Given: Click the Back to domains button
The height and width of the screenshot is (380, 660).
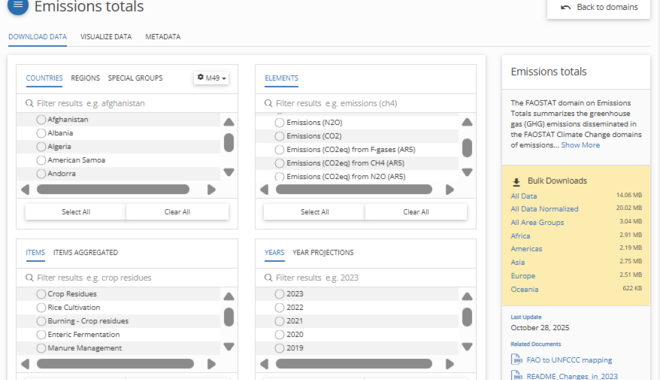Looking at the screenshot, I should point(599,8).
